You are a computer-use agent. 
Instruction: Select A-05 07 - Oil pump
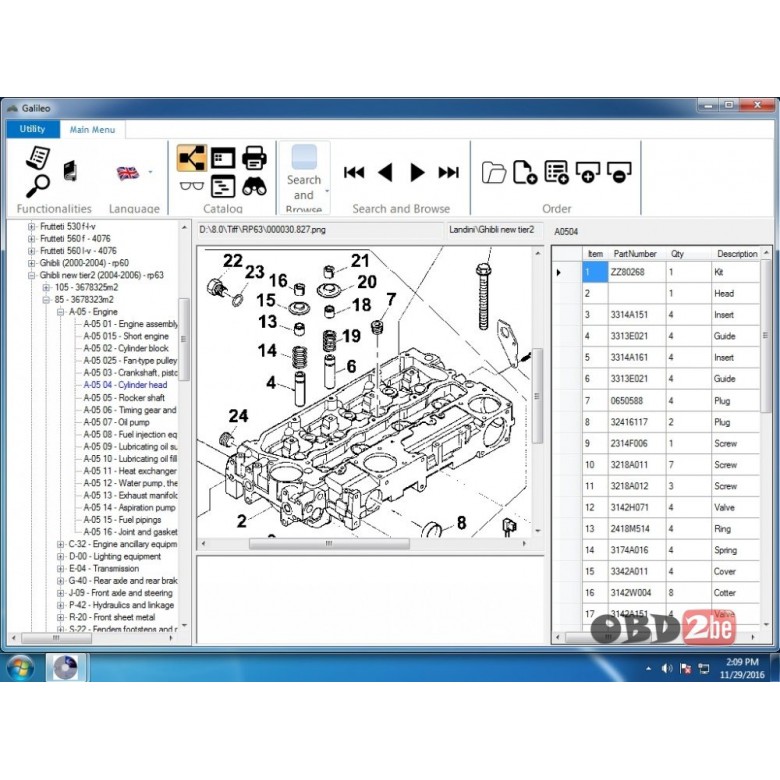click(116, 422)
